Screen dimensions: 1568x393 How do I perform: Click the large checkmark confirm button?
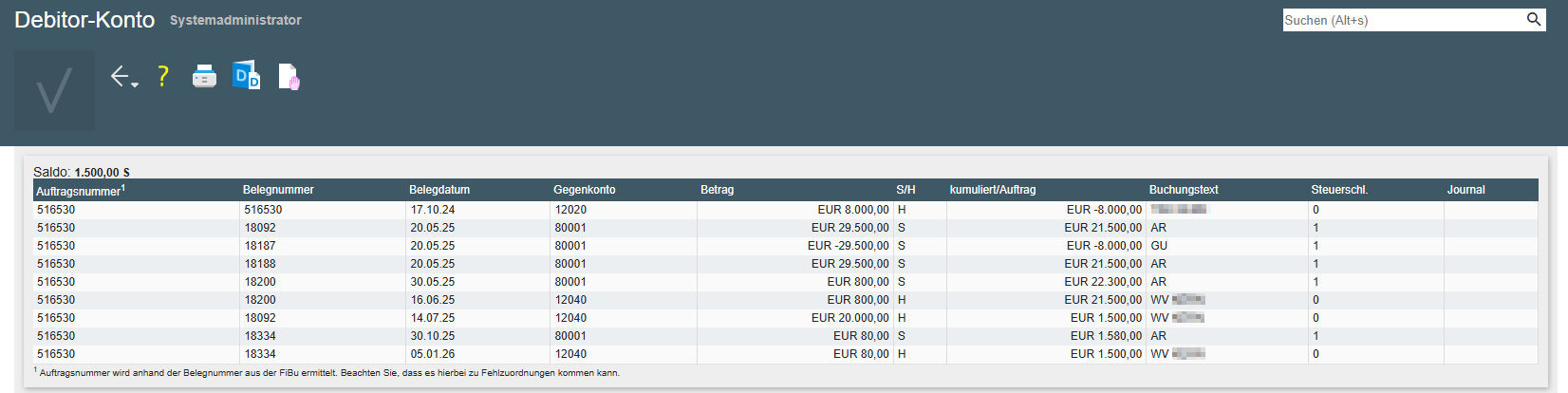pos(54,90)
